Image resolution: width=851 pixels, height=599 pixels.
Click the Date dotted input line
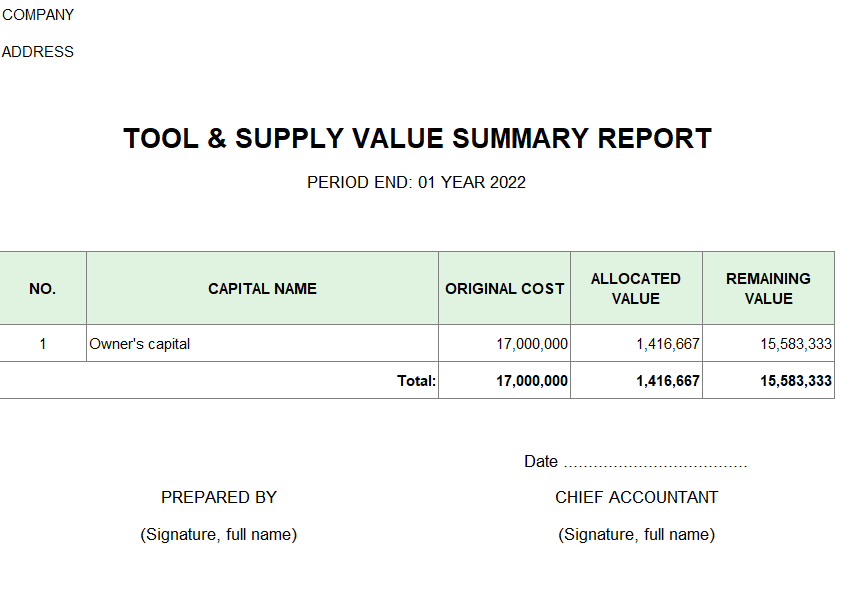[x=655, y=463]
